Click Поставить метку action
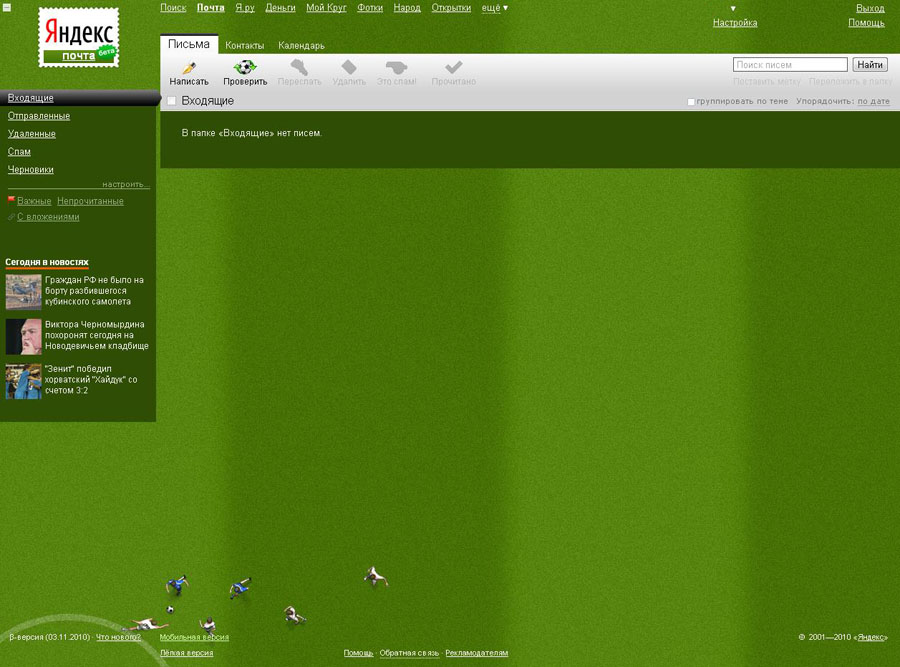 click(x=767, y=82)
